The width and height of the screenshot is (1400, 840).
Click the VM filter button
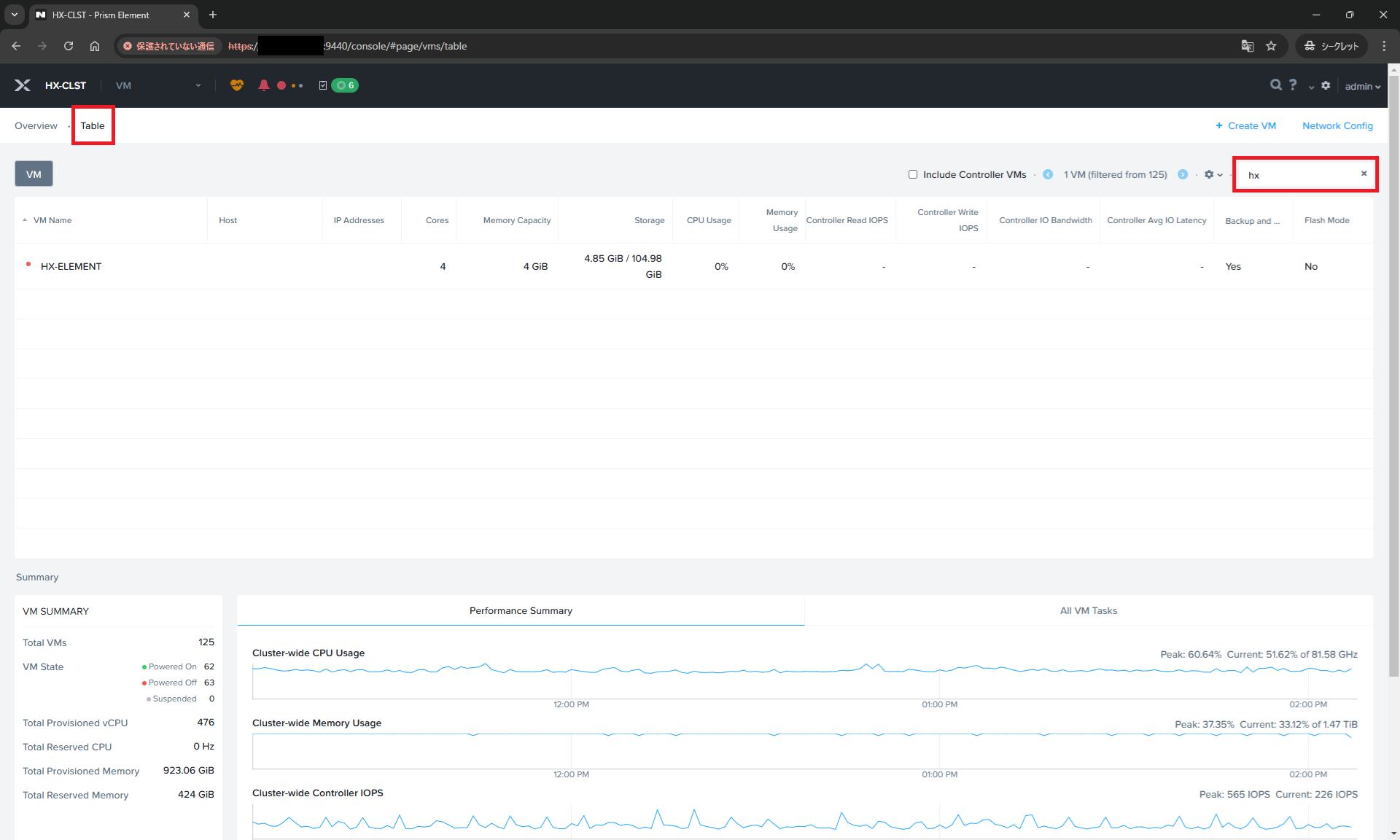pyautogui.click(x=34, y=174)
